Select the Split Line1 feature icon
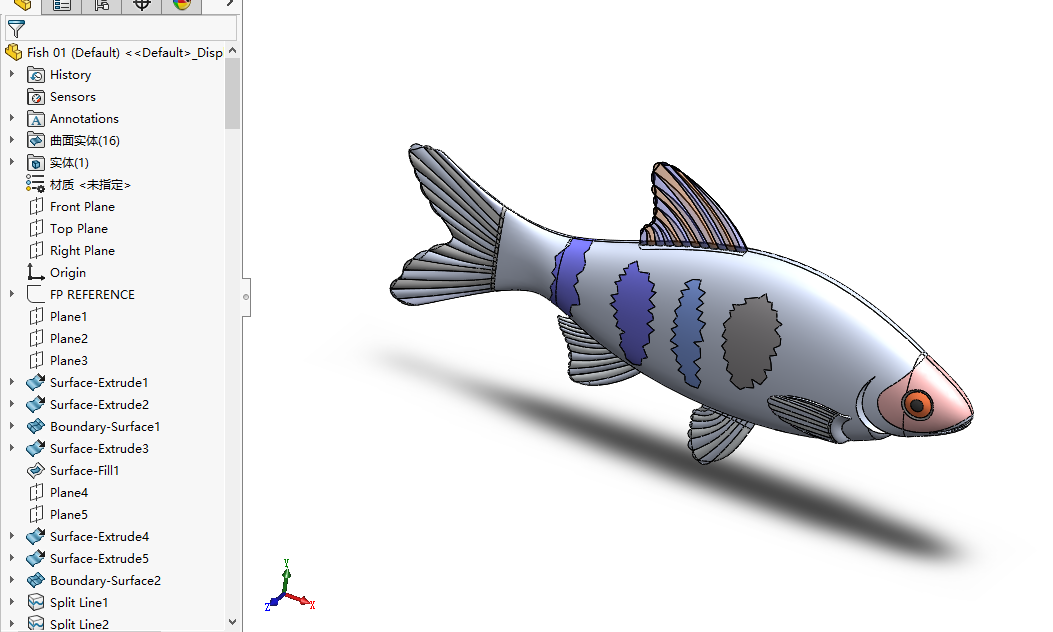This screenshot has height=632, width=1053. [36, 602]
